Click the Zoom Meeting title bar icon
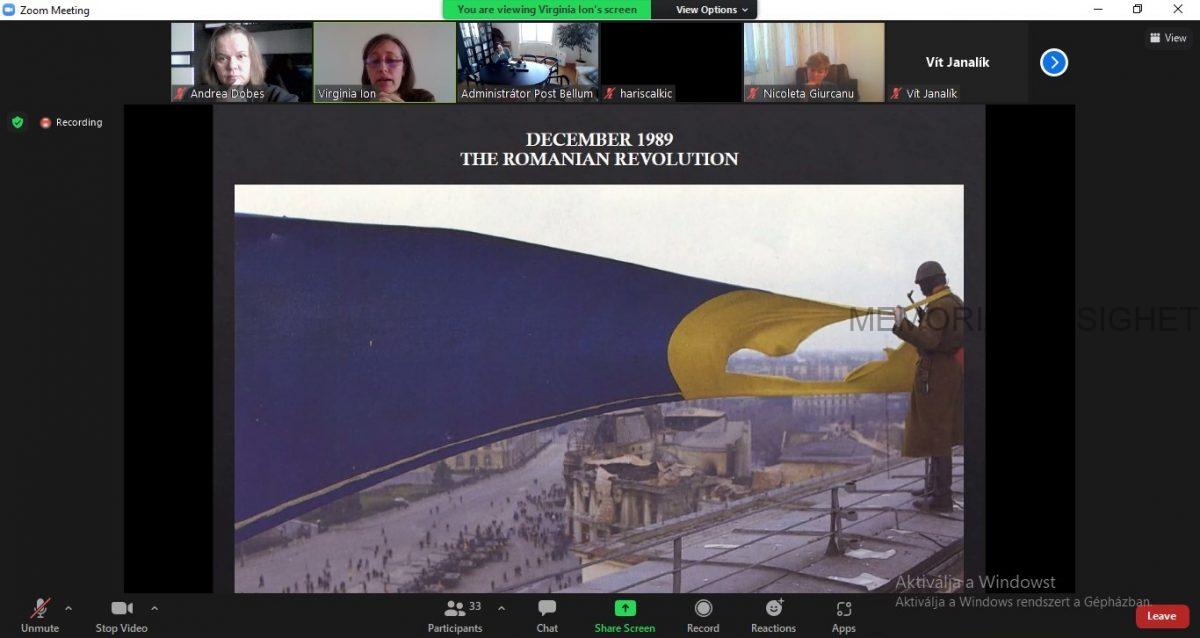Image resolution: width=1200 pixels, height=638 pixels. pyautogui.click(x=9, y=10)
